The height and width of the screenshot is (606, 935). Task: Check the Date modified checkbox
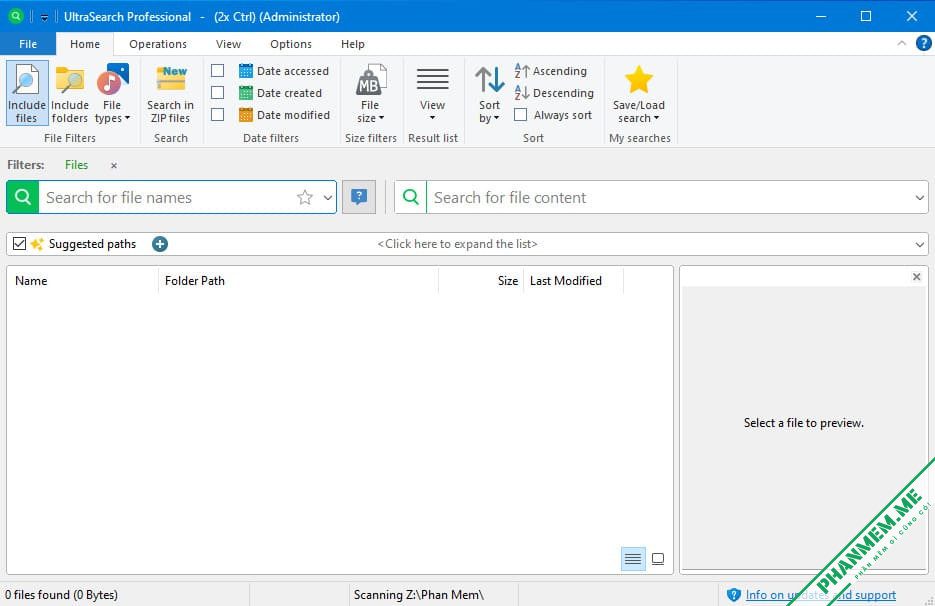(218, 115)
